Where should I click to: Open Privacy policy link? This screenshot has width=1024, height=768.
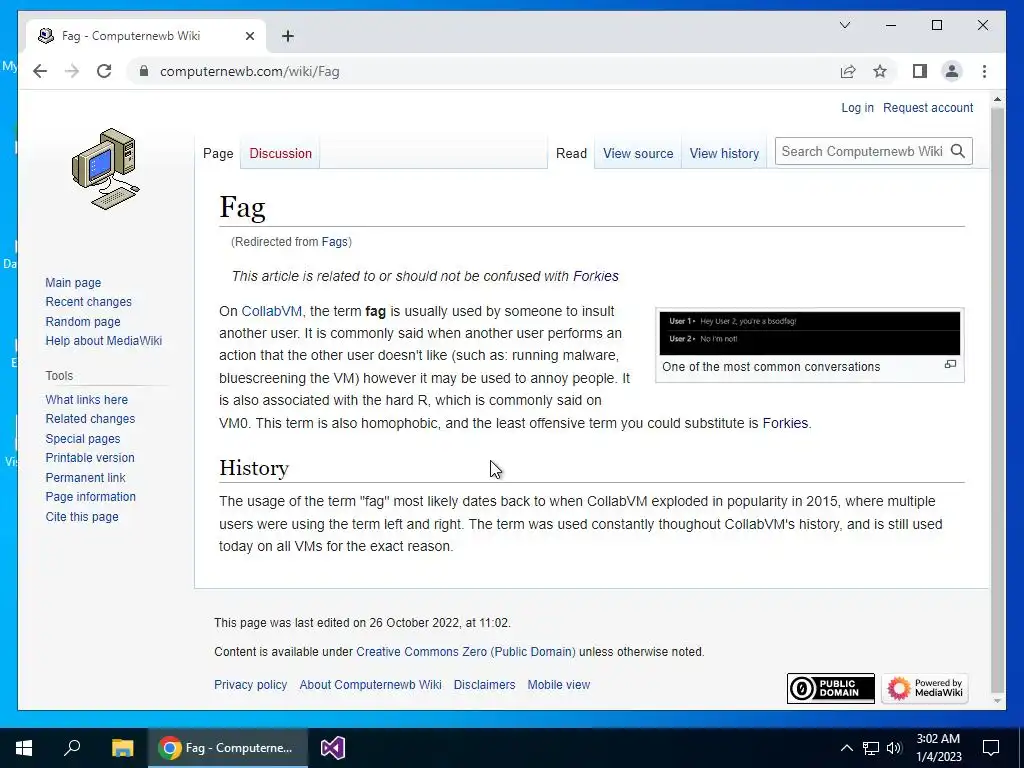tap(250, 684)
